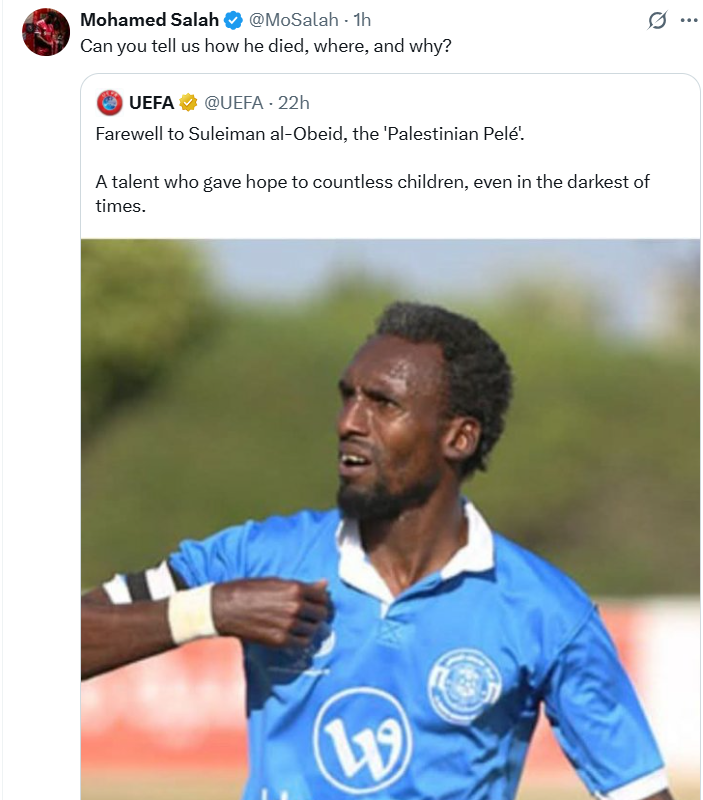Click UEFA's gold verified badge

(x=188, y=103)
